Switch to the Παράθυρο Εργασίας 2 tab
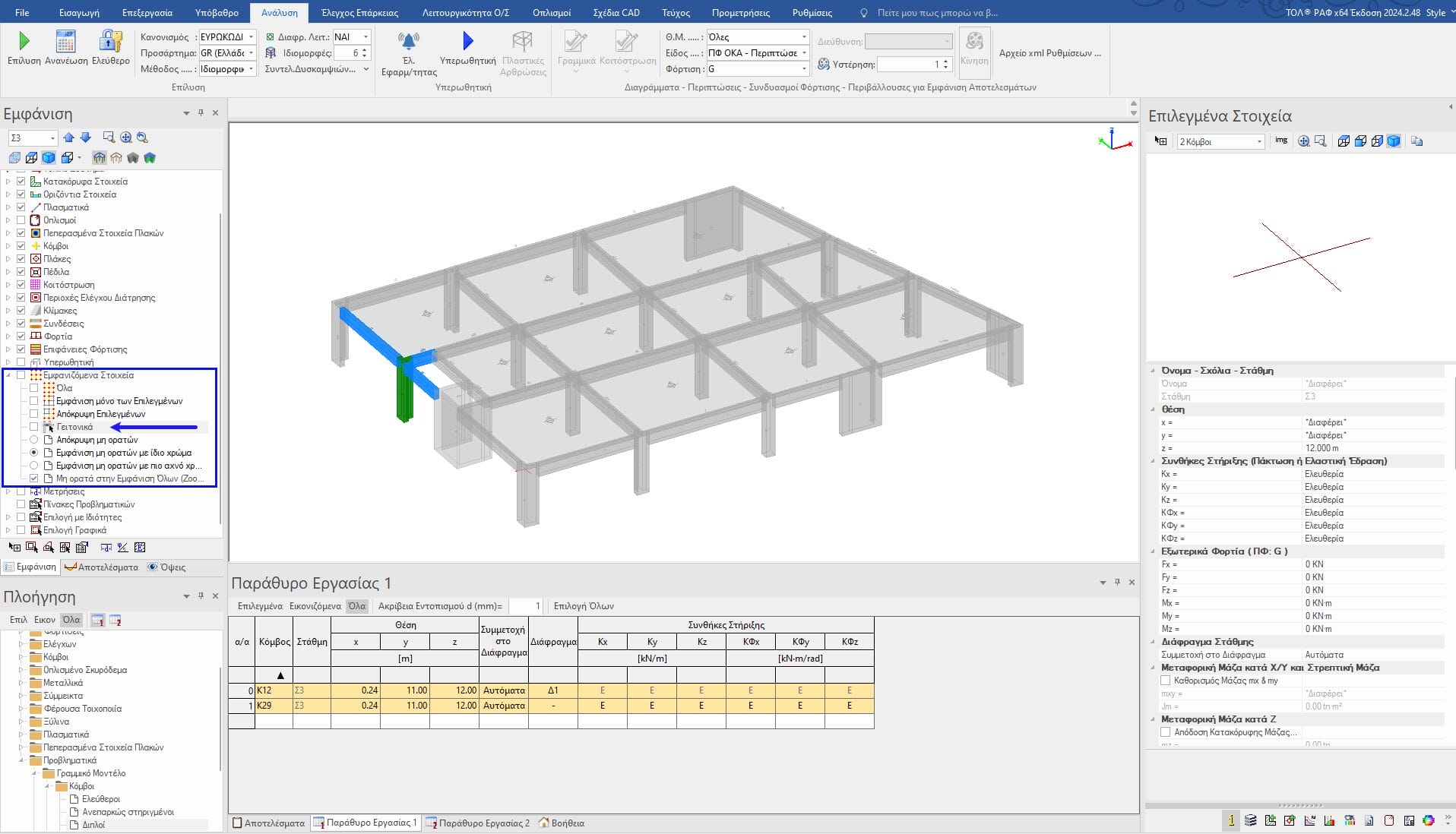The height and width of the screenshot is (834, 1456). pyautogui.click(x=478, y=823)
